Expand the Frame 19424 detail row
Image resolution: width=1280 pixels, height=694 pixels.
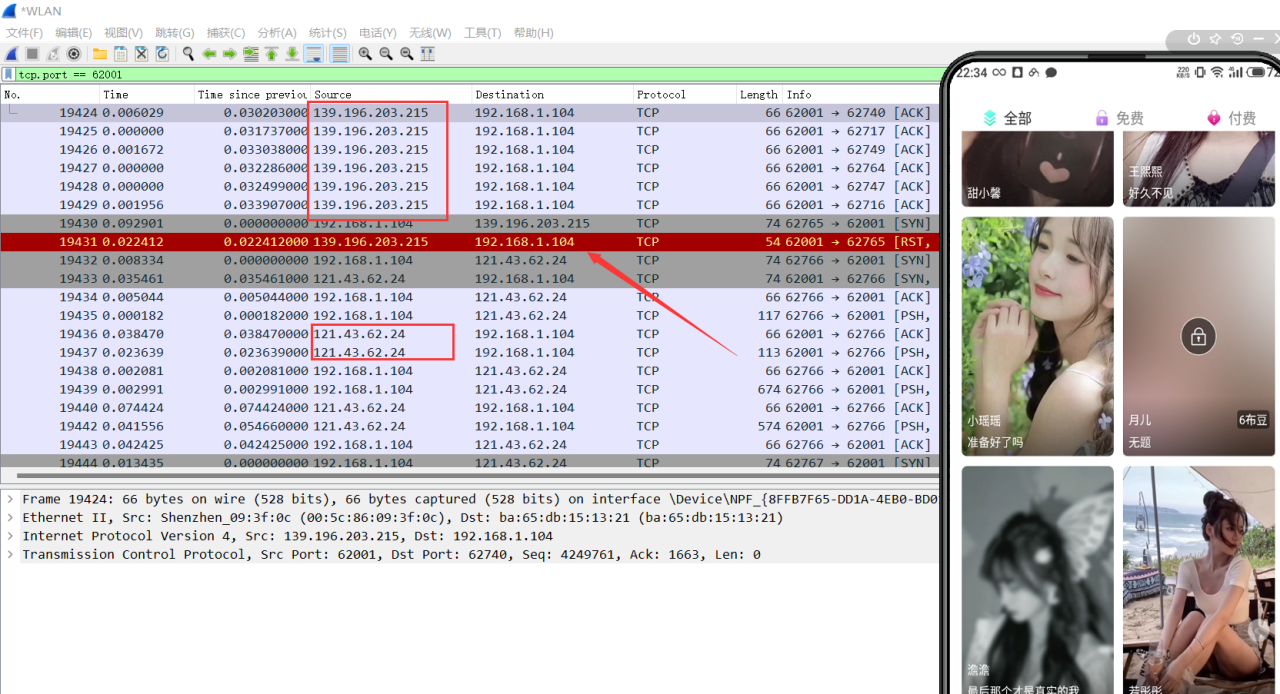coord(9,499)
